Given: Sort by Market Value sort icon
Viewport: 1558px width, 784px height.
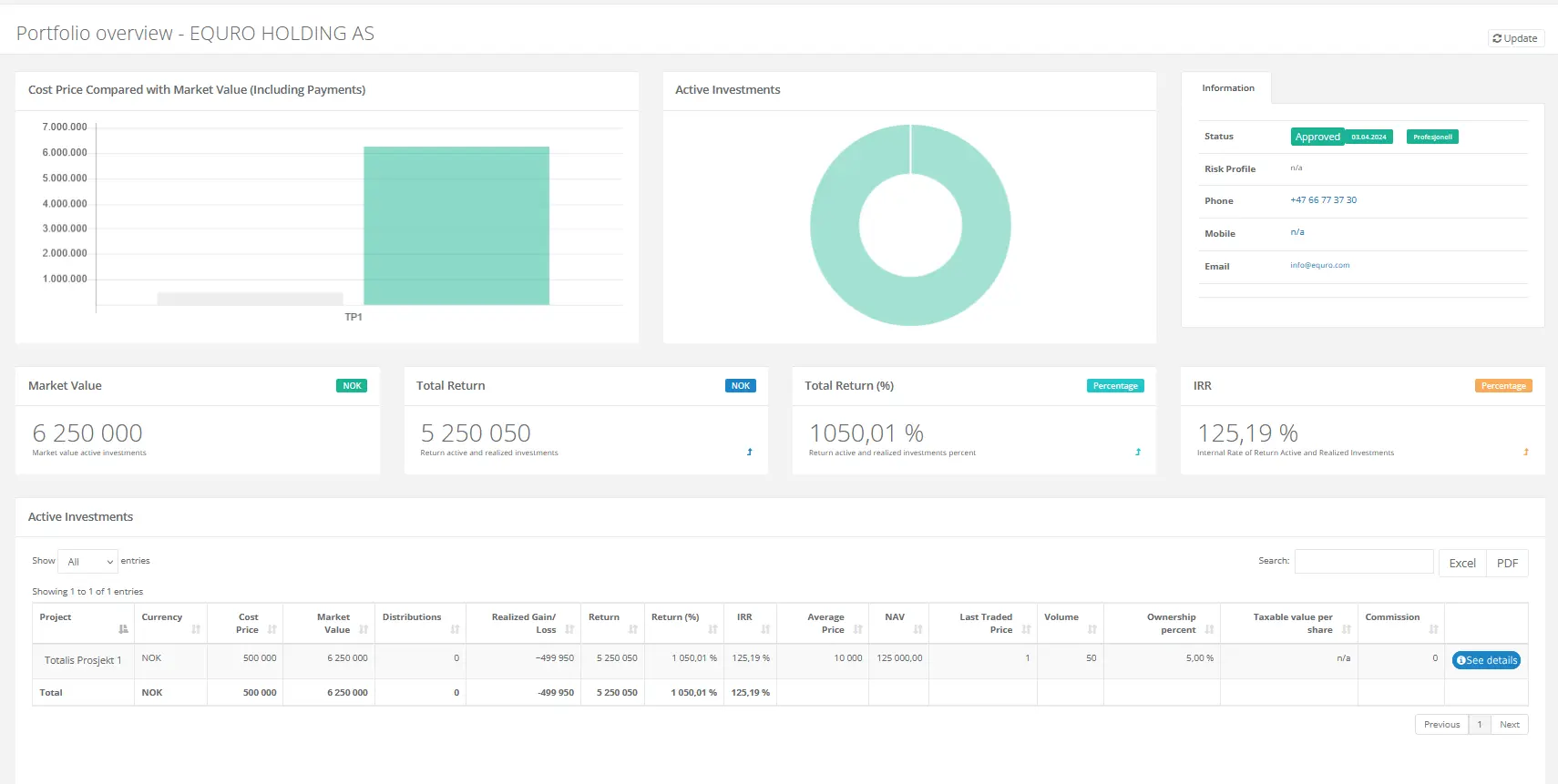Looking at the screenshot, I should tap(364, 629).
